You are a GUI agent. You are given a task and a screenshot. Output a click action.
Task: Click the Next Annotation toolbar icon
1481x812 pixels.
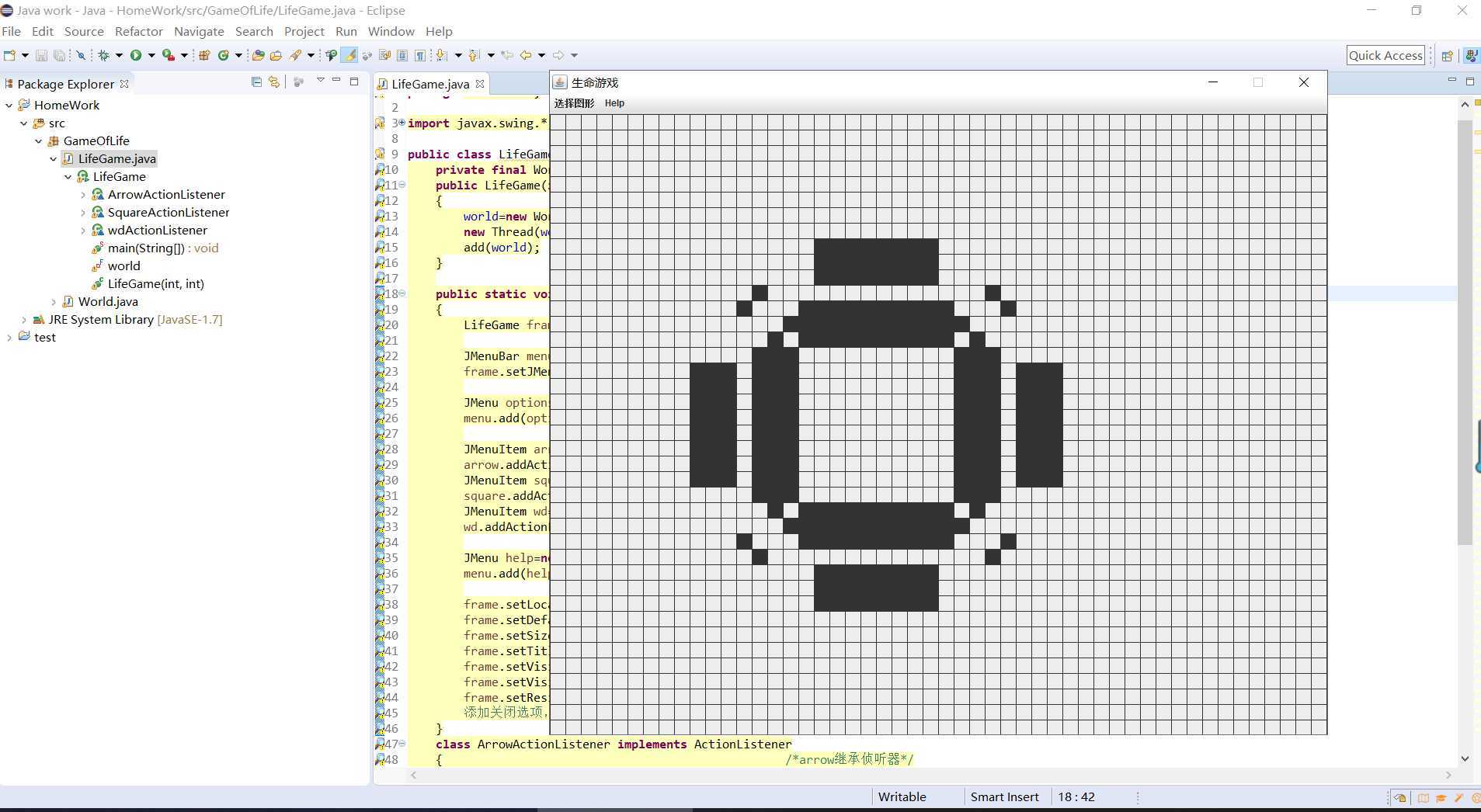point(442,55)
